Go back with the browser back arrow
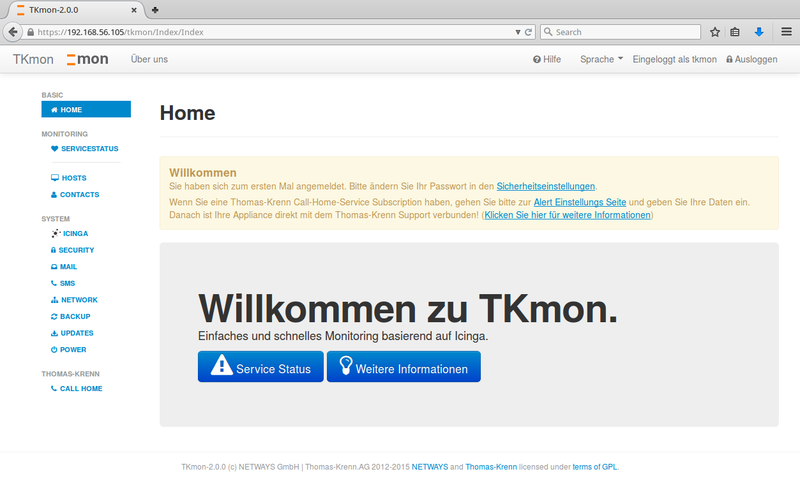 pyautogui.click(x=13, y=32)
